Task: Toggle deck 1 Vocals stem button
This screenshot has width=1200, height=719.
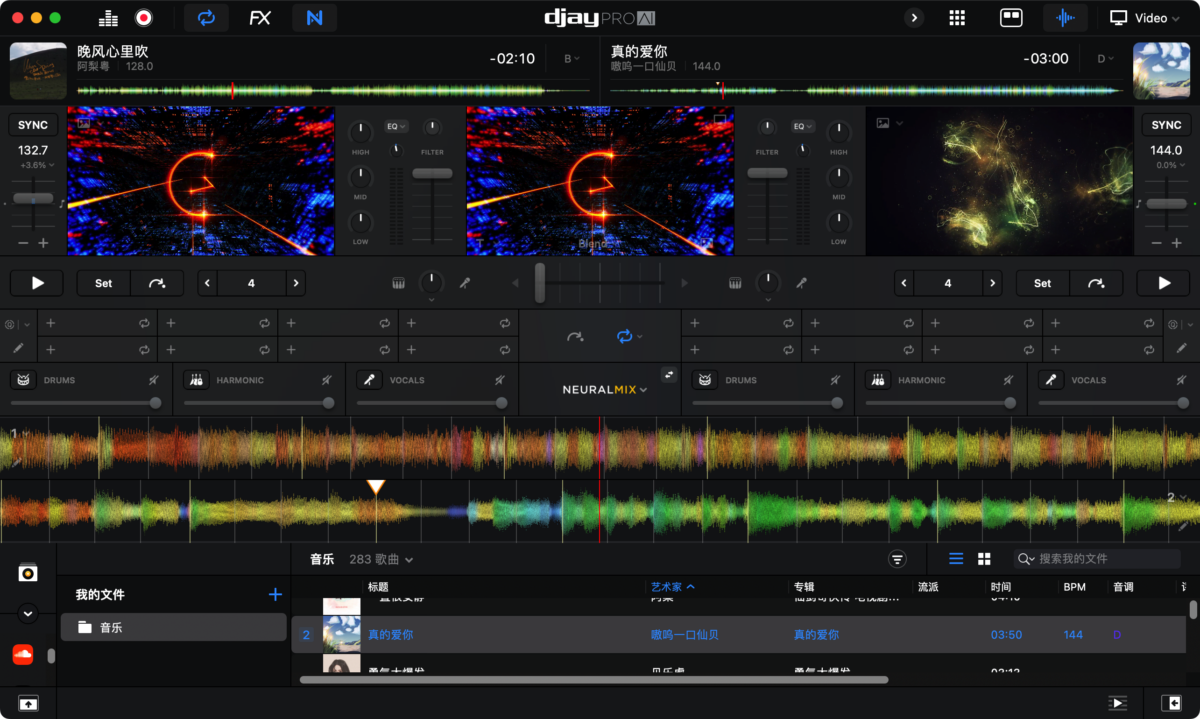Action: (370, 380)
